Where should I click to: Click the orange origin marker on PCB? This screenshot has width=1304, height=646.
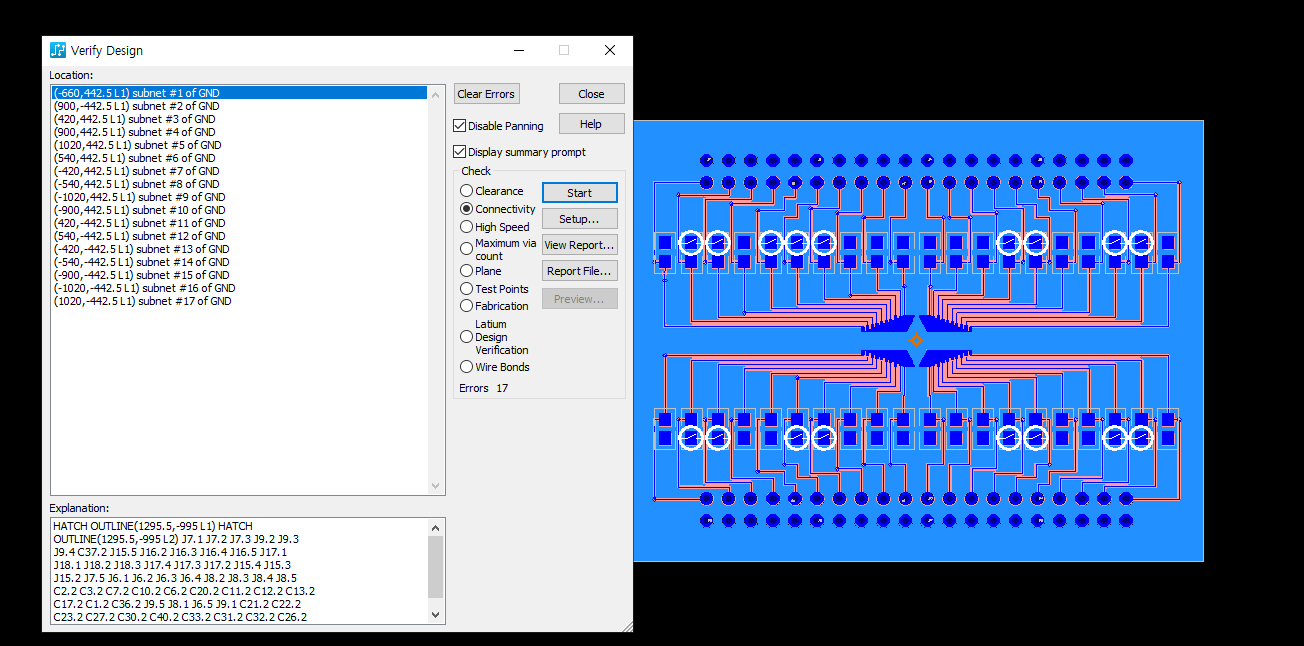click(x=915, y=341)
